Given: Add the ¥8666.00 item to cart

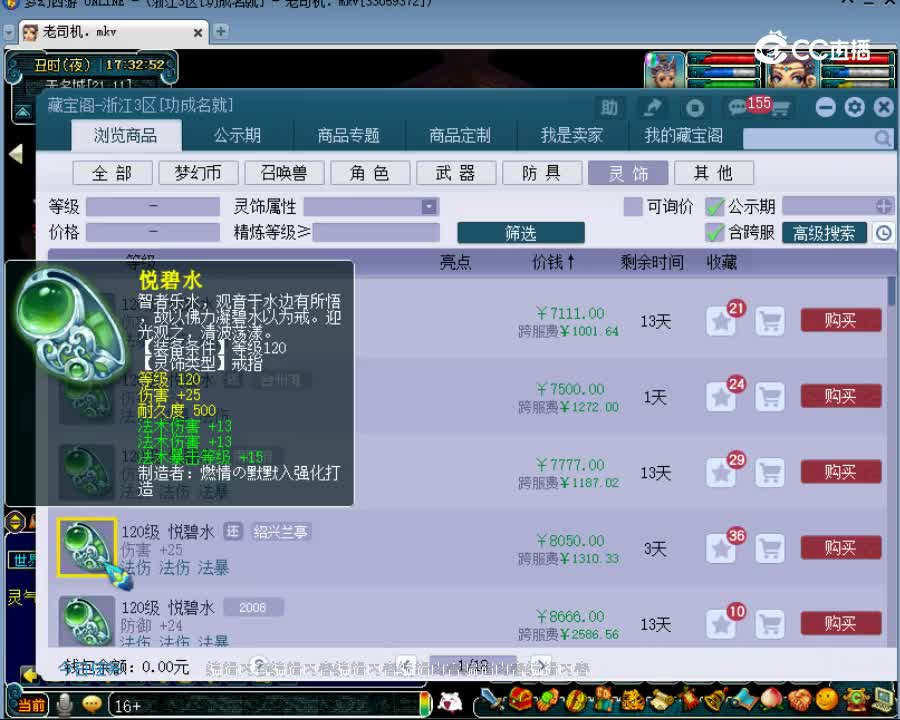Looking at the screenshot, I should [x=770, y=624].
